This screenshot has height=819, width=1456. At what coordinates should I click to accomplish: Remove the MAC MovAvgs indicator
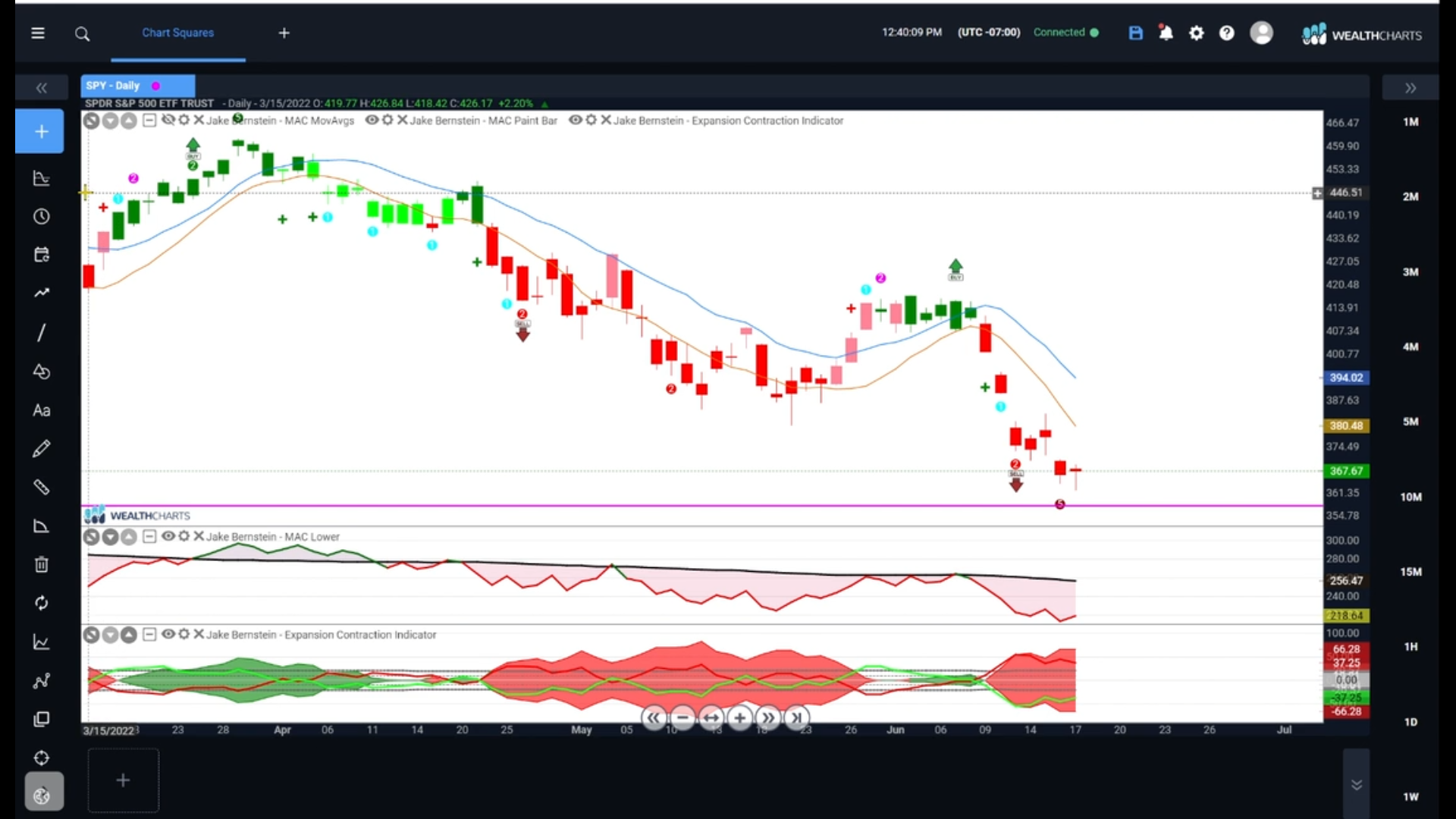199,121
